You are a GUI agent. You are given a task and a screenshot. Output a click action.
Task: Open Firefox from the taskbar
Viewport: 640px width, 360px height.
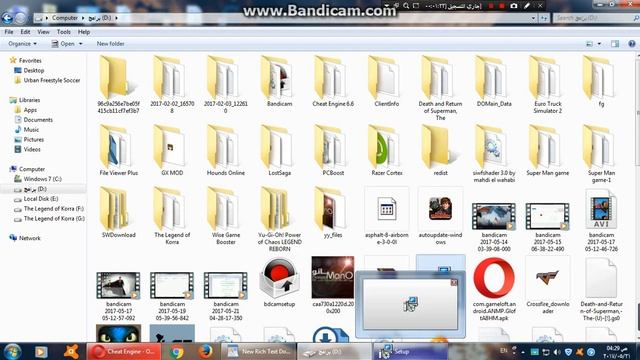click(205, 351)
